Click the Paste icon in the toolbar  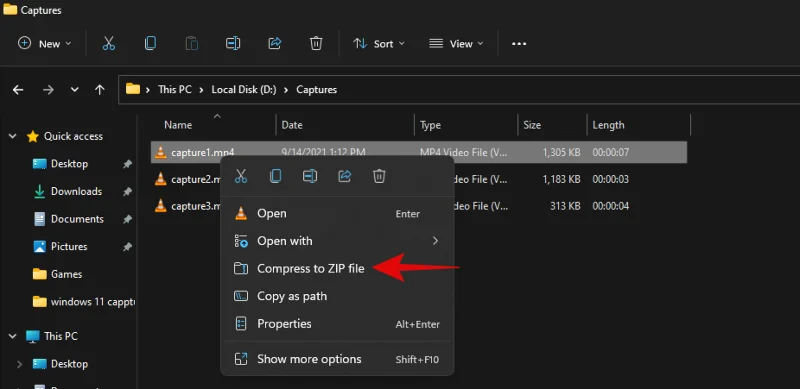191,43
